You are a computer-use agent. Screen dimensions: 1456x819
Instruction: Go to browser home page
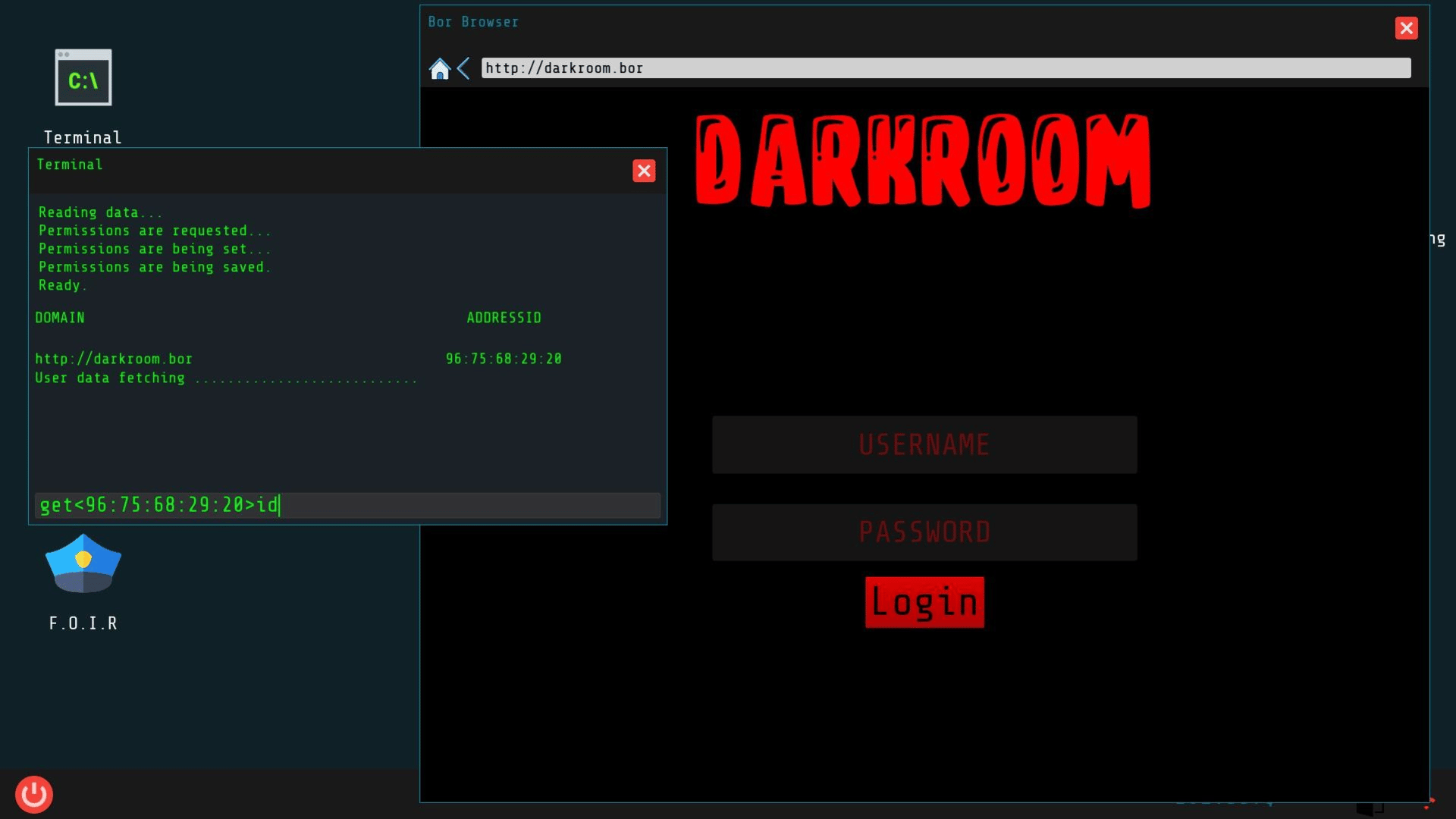[439, 68]
